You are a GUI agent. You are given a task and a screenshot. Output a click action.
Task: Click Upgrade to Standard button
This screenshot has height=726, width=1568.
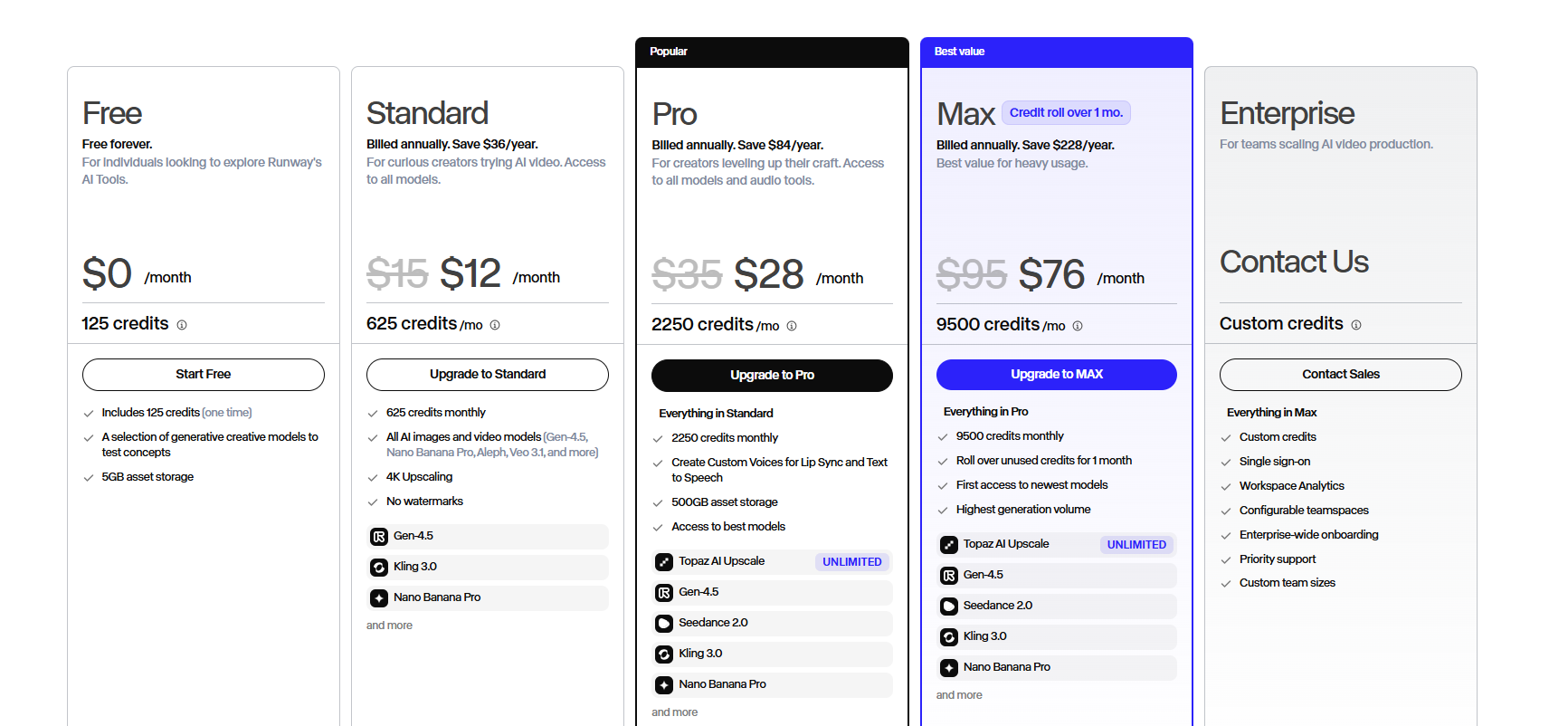(x=488, y=375)
